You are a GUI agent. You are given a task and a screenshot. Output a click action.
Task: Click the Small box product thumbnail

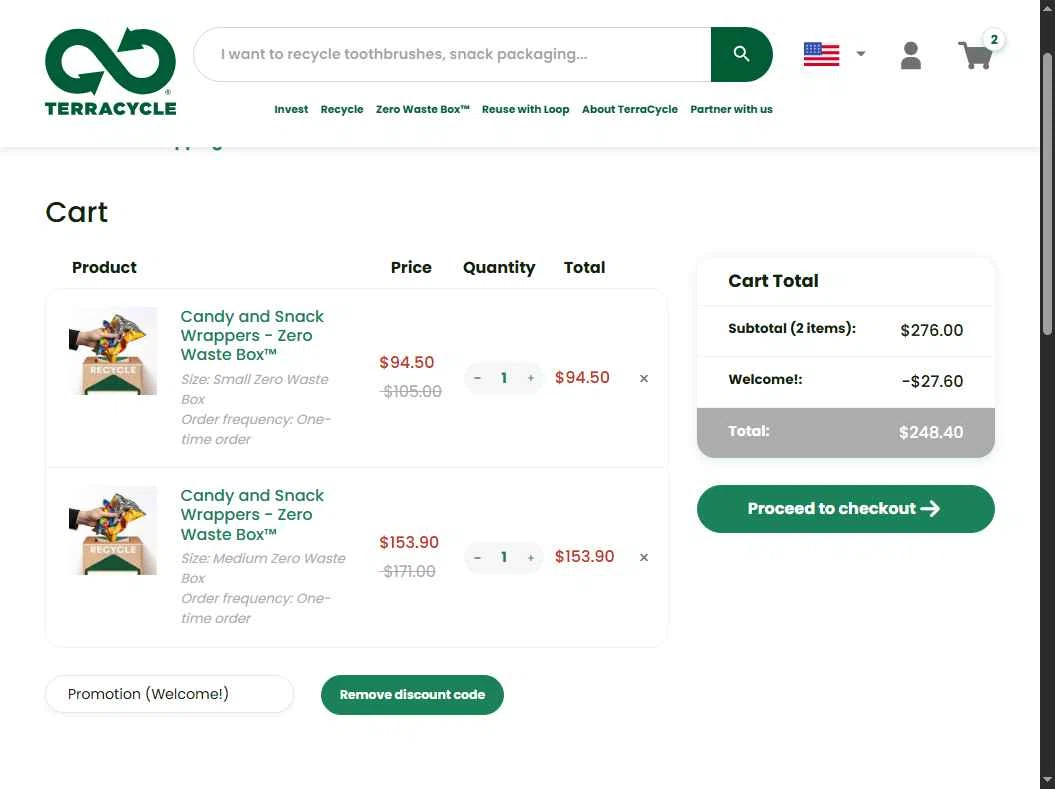113,351
